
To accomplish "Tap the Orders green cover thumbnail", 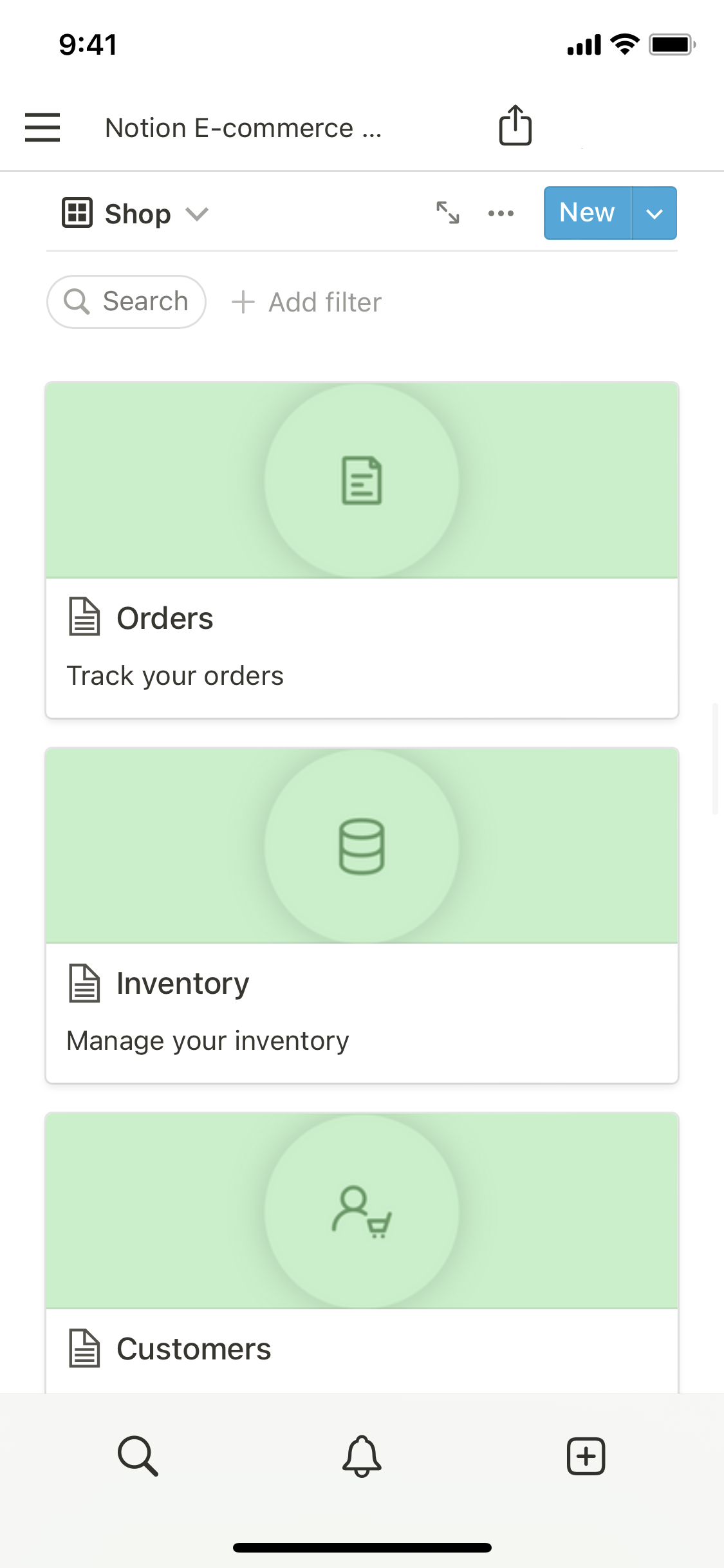I will (x=362, y=480).
